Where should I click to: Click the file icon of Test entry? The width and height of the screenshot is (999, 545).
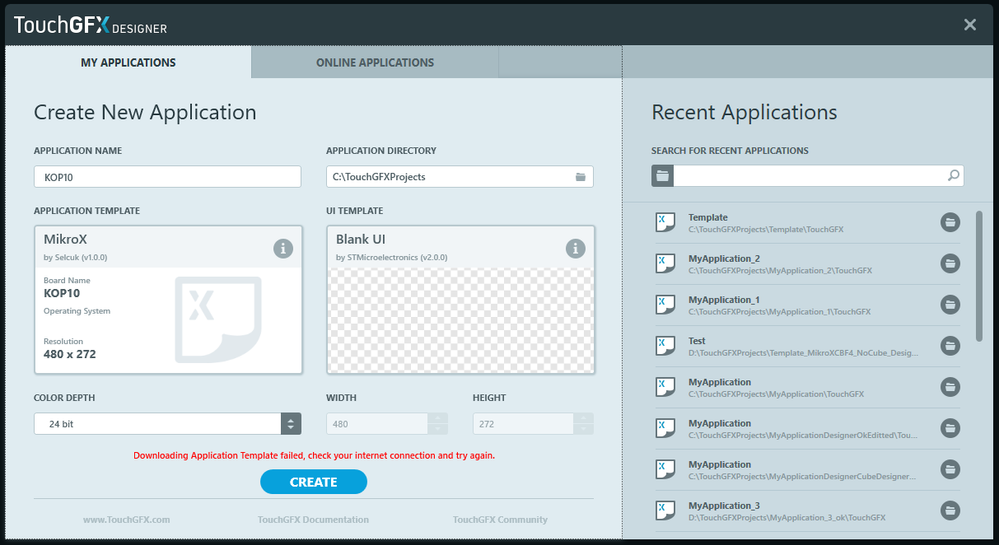click(665, 346)
